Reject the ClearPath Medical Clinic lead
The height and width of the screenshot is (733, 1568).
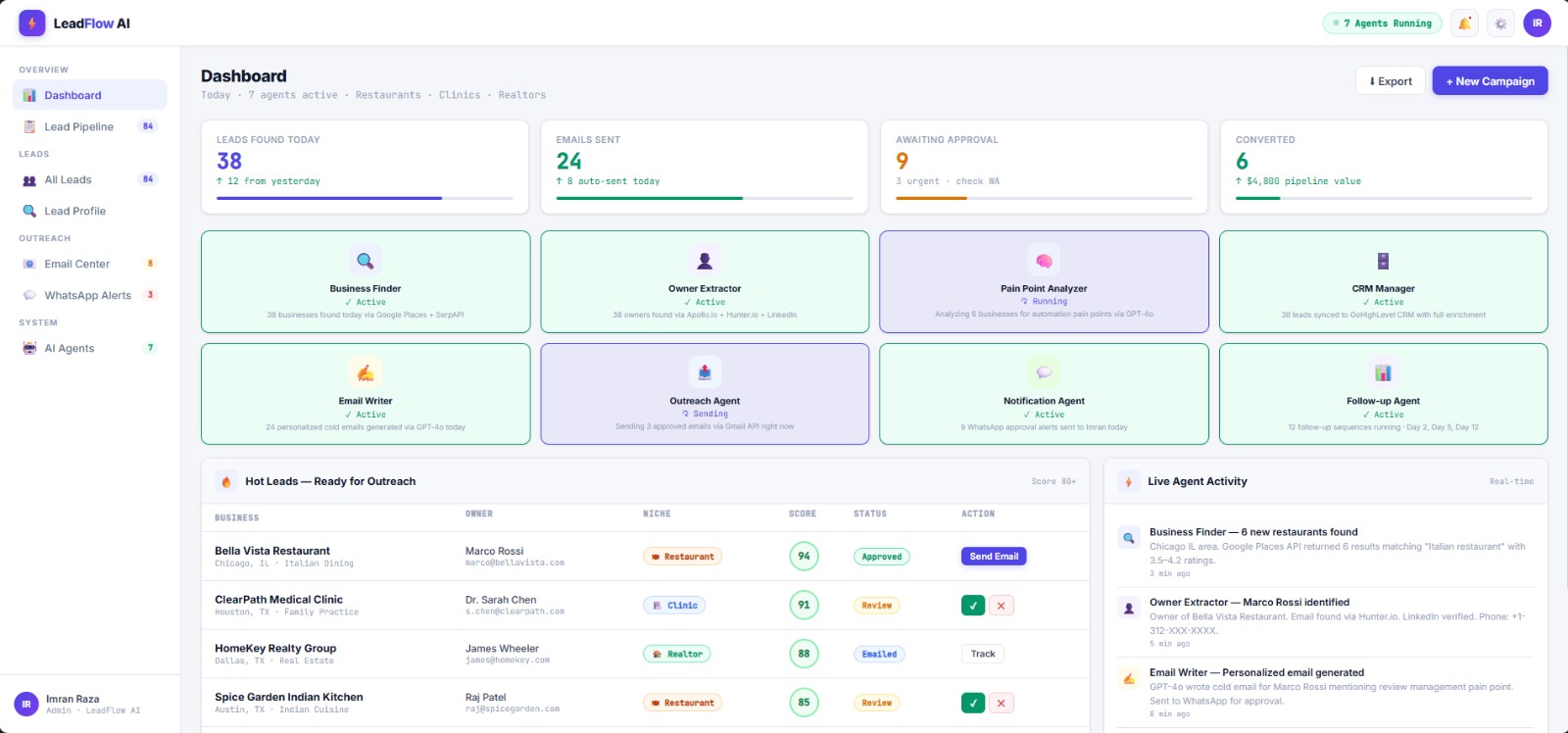pos(1002,606)
